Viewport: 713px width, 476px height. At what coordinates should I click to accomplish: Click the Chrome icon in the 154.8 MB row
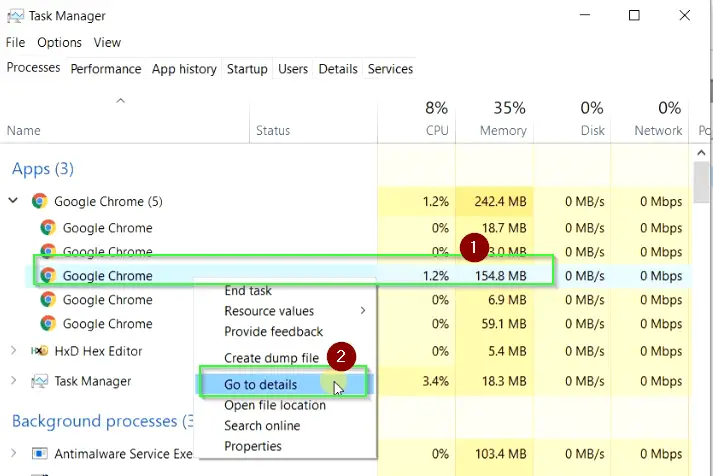pos(48,276)
